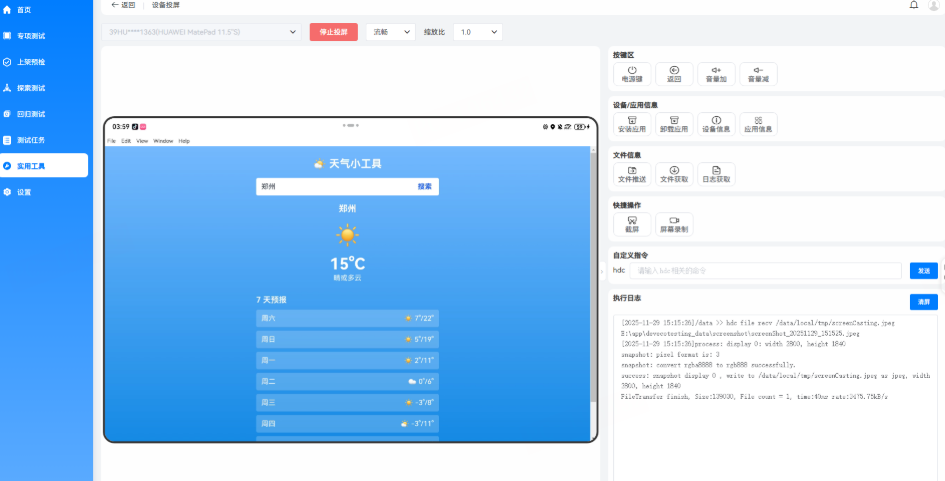Image resolution: width=945 pixels, height=481 pixels.
Task: Click the 03:59 clock on device
Action: click(x=121, y=127)
